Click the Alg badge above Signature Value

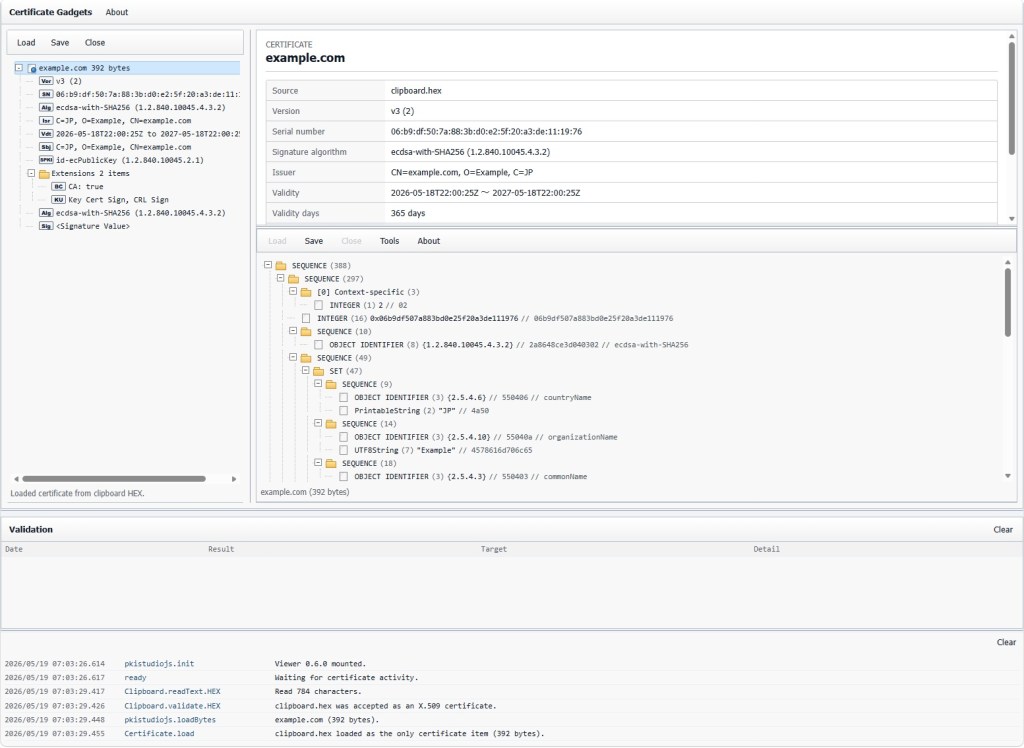46,213
